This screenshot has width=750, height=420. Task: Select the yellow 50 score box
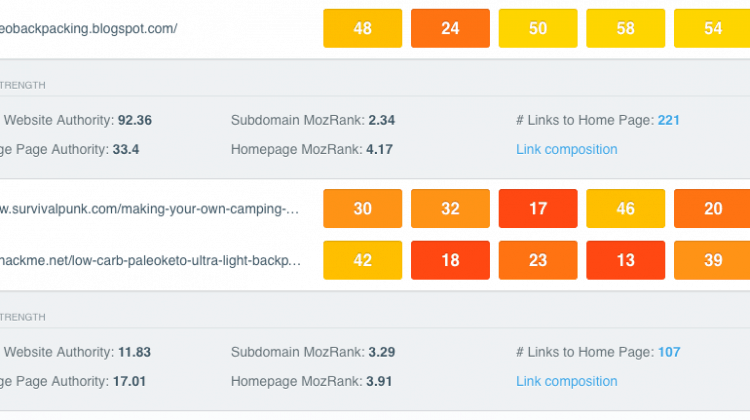coord(538,28)
